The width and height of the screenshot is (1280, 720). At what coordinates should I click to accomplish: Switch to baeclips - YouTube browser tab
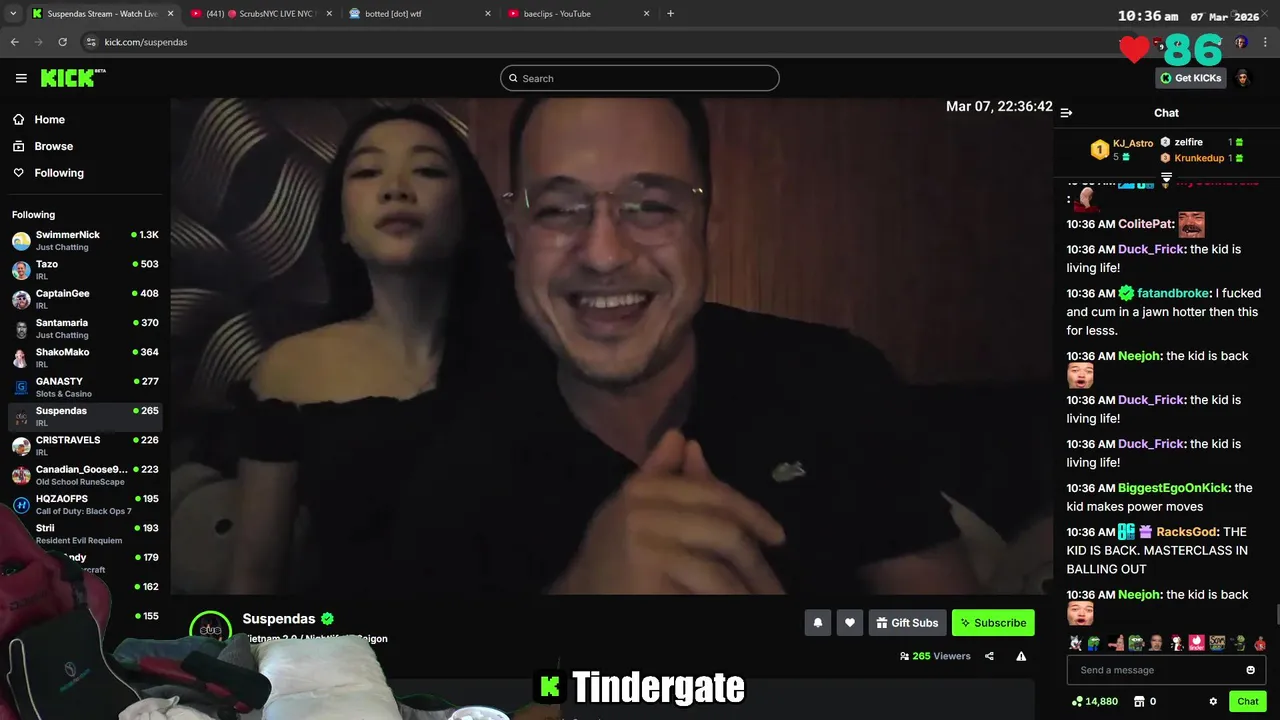click(578, 14)
